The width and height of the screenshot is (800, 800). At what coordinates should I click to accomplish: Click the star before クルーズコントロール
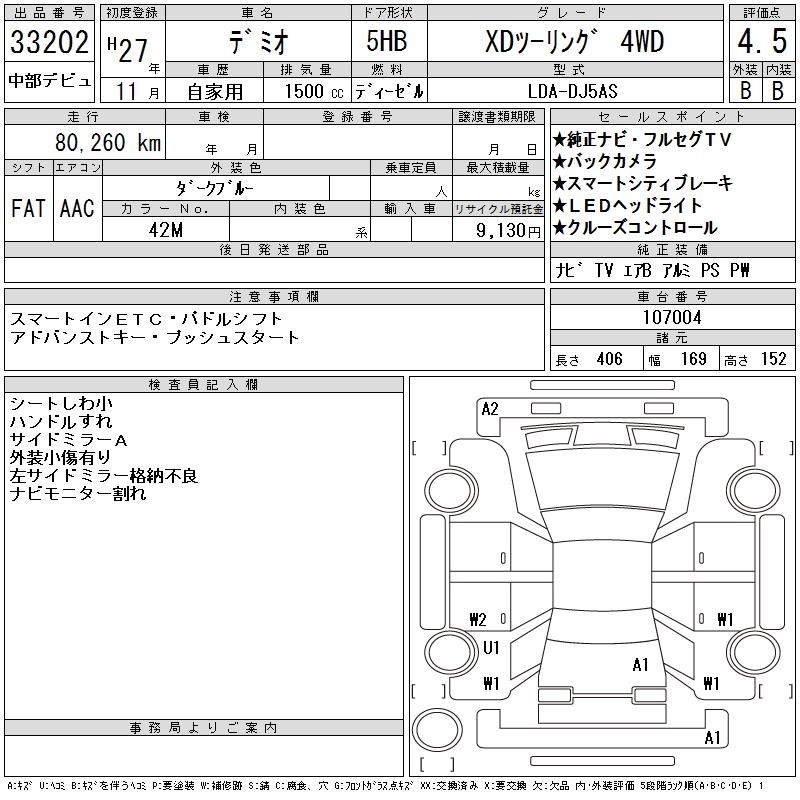coord(559,228)
